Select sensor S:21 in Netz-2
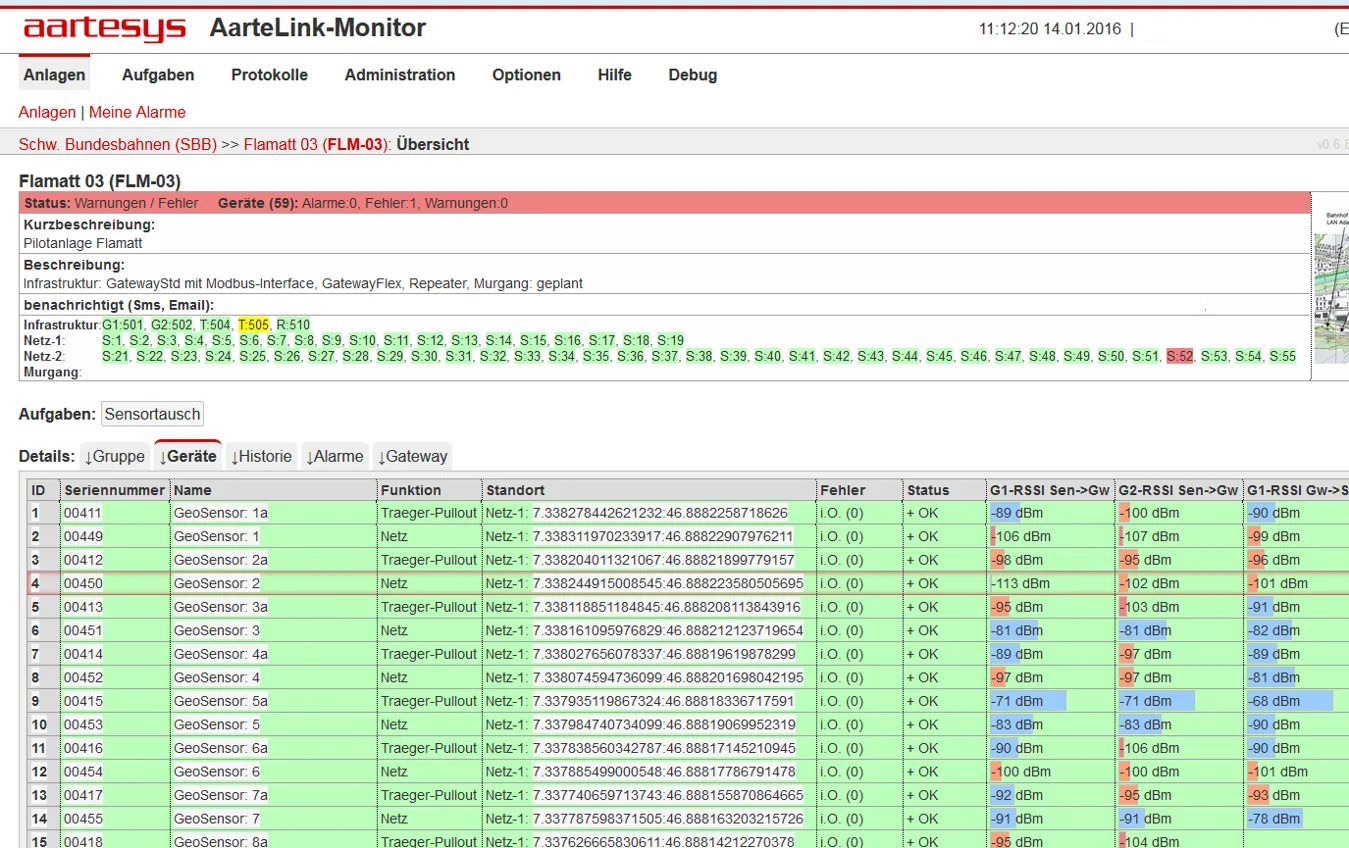 pyautogui.click(x=116, y=356)
